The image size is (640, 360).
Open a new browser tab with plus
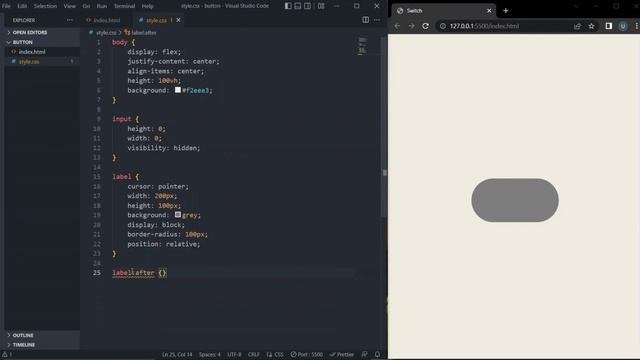(506, 11)
